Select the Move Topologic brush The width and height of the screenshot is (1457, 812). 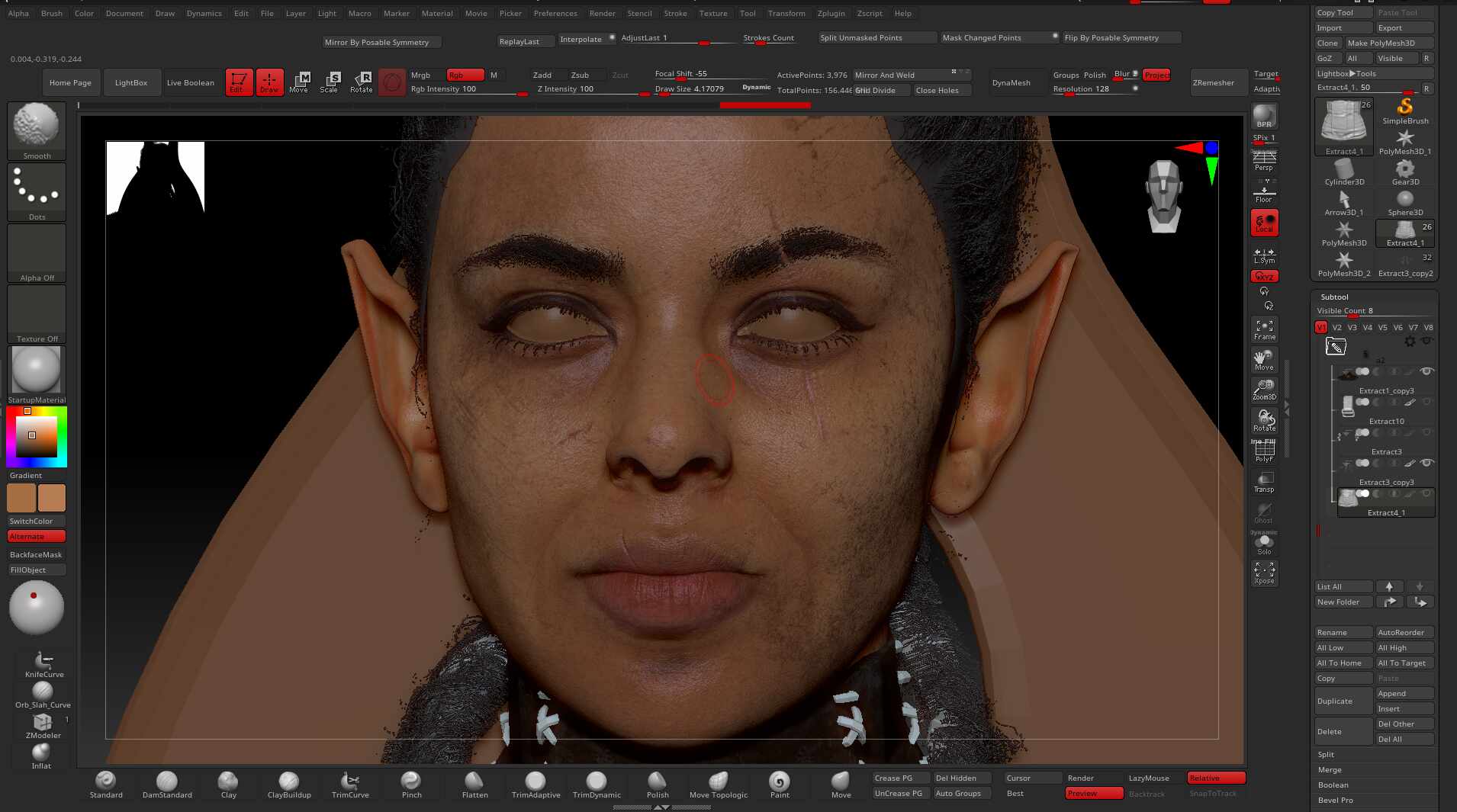(x=719, y=785)
